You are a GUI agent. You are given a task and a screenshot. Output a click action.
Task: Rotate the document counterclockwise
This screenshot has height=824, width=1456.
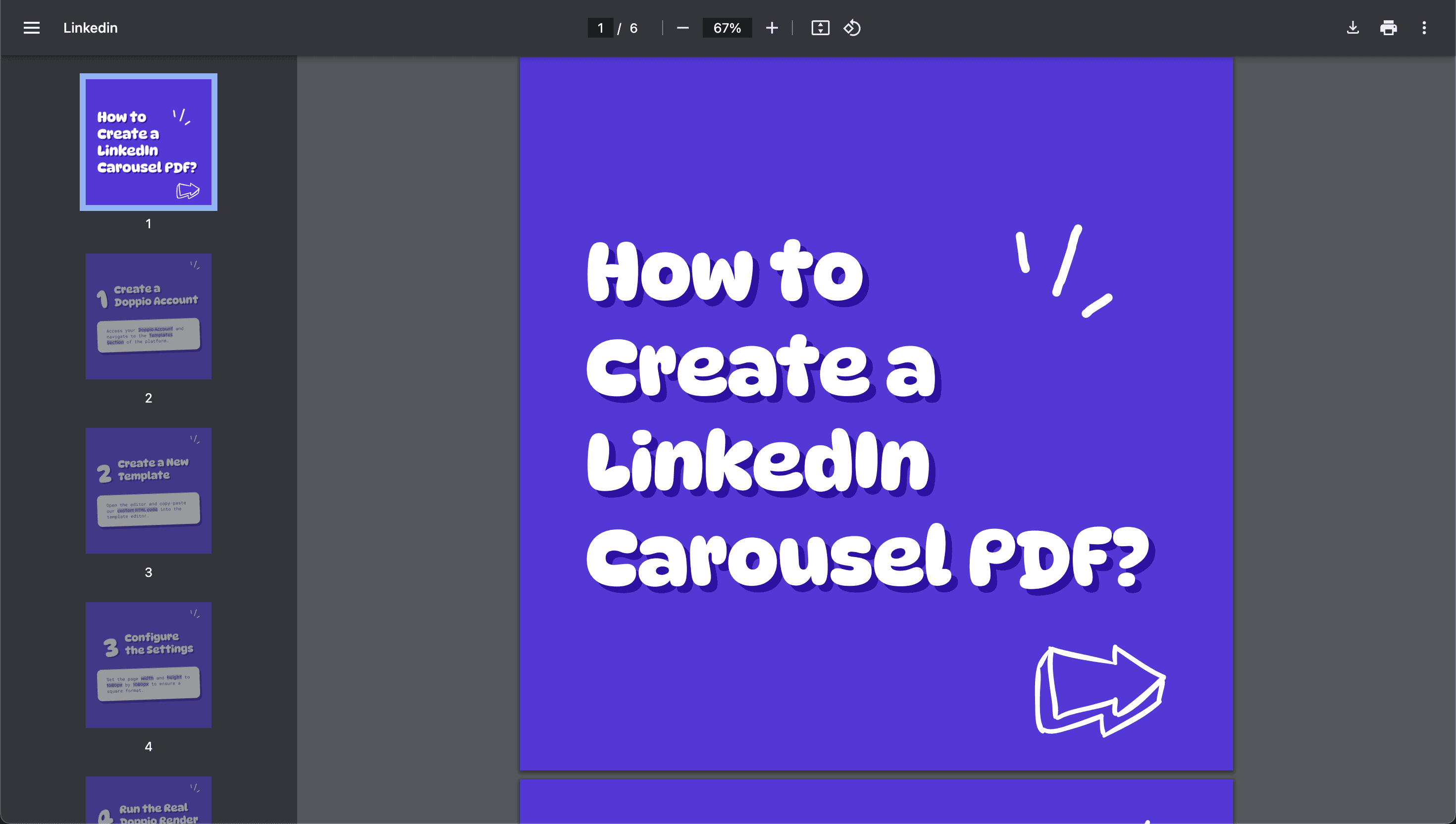(852, 28)
